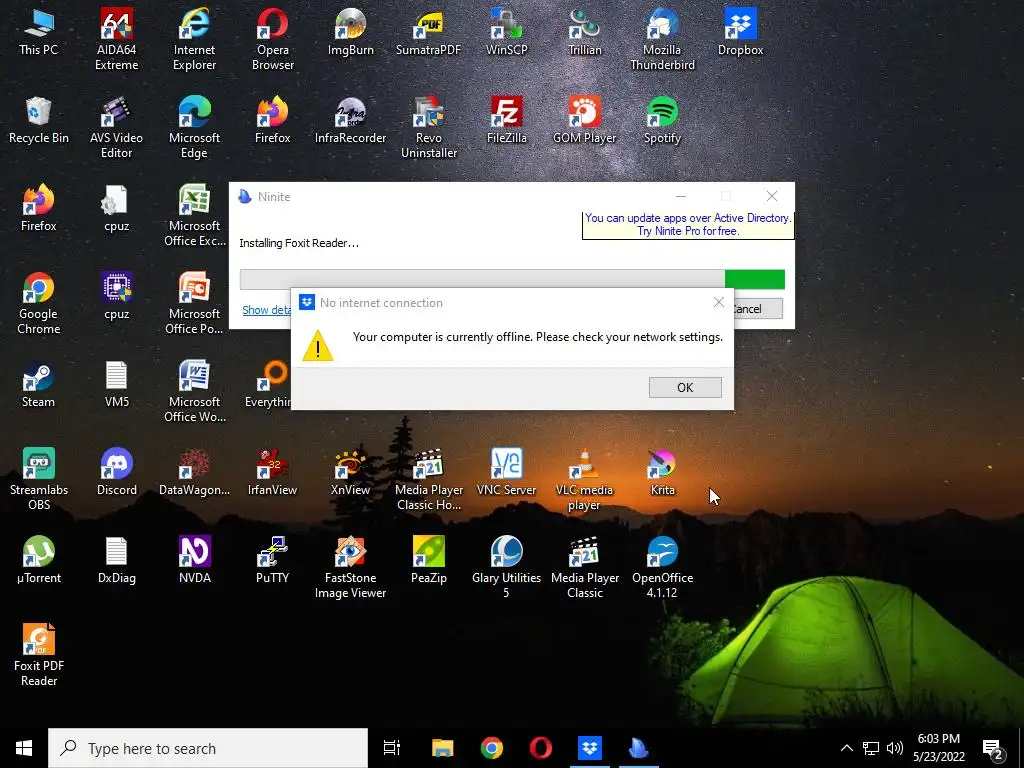Select the Microsoft Office PowerPoint shortcut

[194, 304]
